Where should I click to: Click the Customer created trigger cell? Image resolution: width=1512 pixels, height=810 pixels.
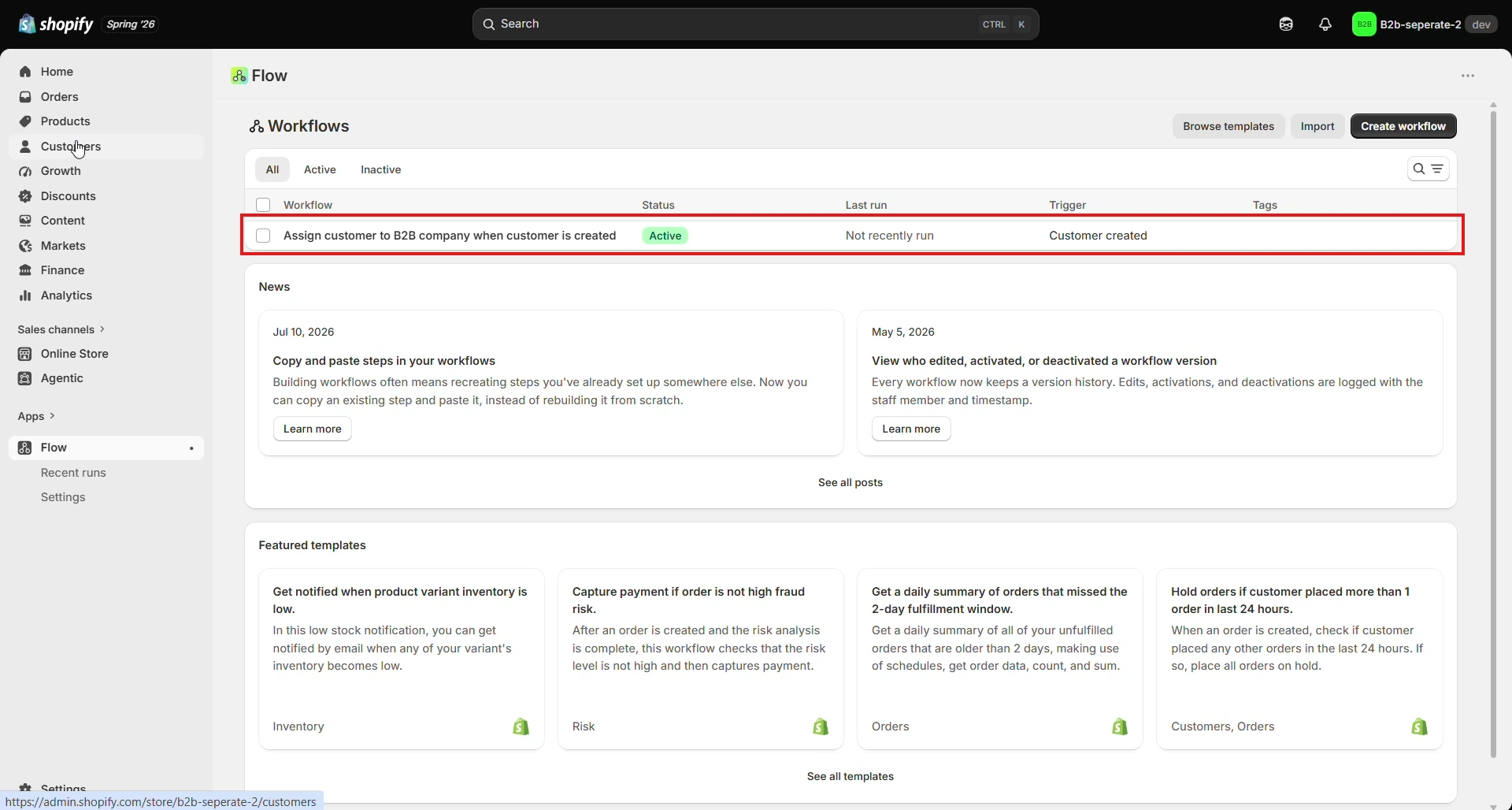click(x=1098, y=236)
